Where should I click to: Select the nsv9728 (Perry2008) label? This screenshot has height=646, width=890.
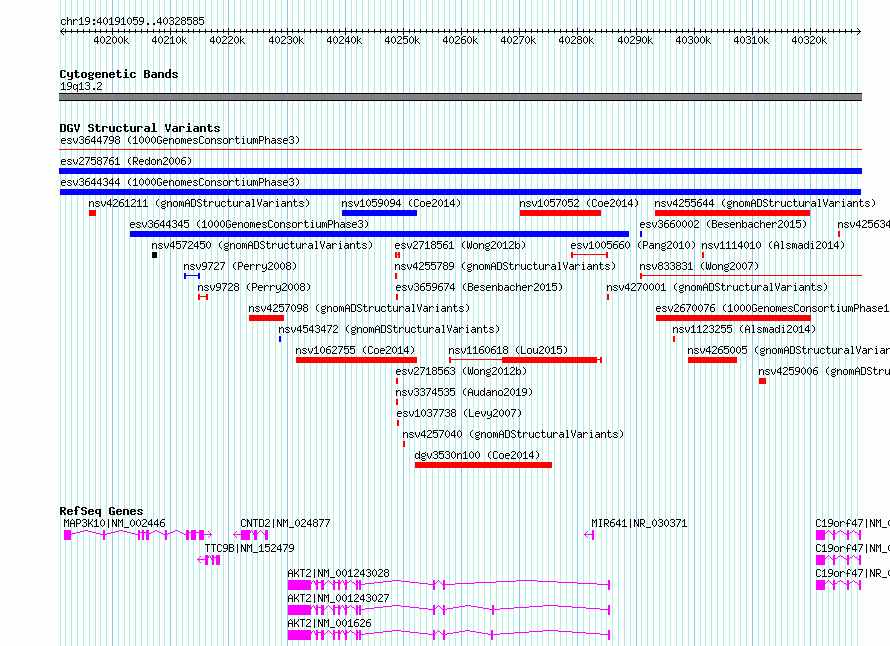click(x=254, y=287)
